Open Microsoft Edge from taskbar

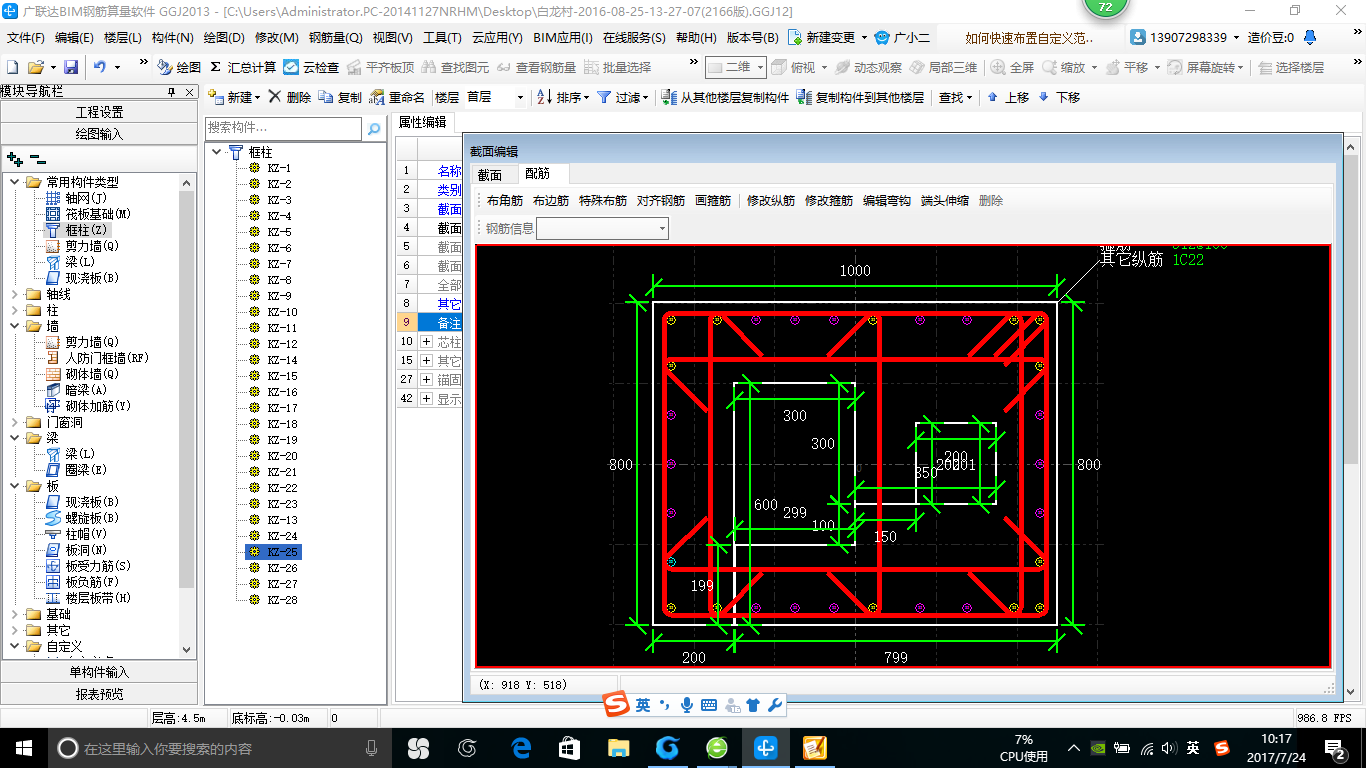click(x=520, y=748)
